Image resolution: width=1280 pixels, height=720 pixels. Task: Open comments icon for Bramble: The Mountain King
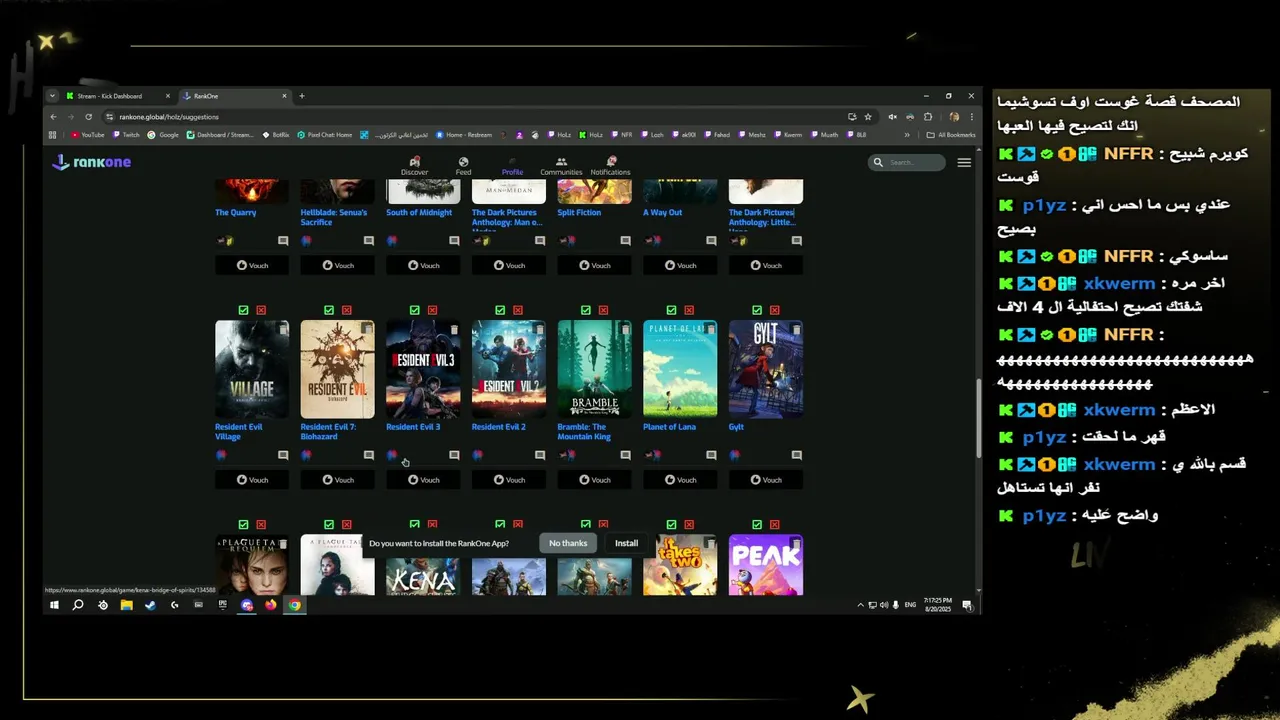[625, 455]
